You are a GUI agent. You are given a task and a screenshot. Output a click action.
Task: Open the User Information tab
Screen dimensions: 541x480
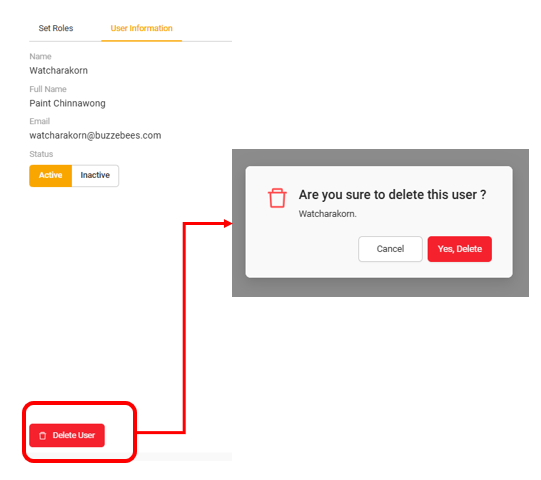point(141,28)
